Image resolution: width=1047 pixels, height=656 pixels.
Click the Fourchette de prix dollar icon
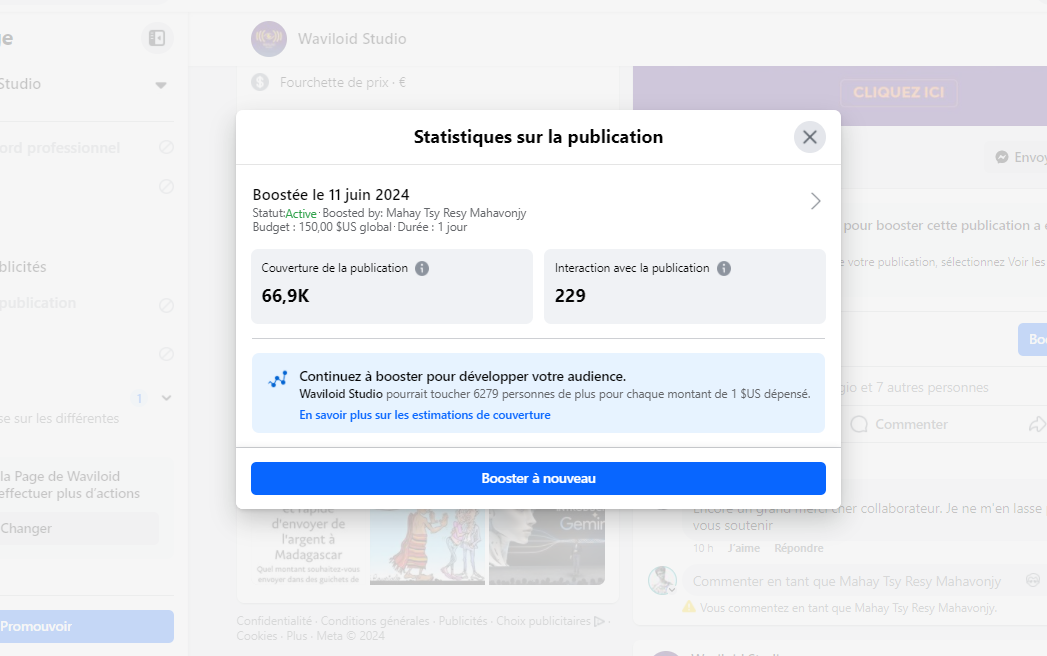click(260, 82)
